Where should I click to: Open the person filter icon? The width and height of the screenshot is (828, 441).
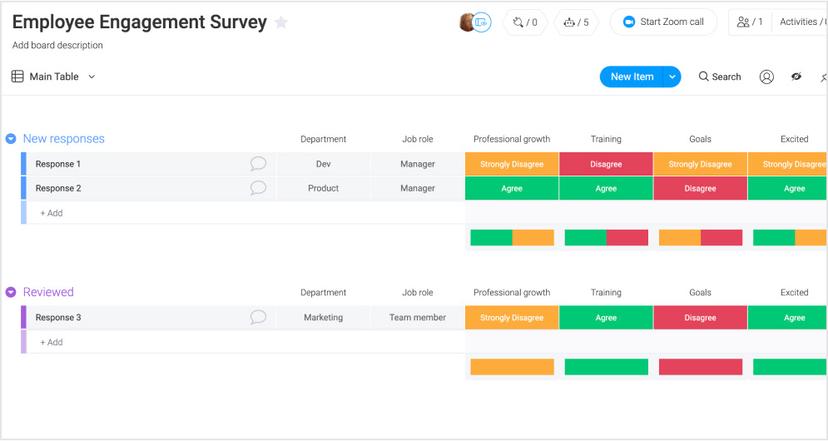pos(766,77)
